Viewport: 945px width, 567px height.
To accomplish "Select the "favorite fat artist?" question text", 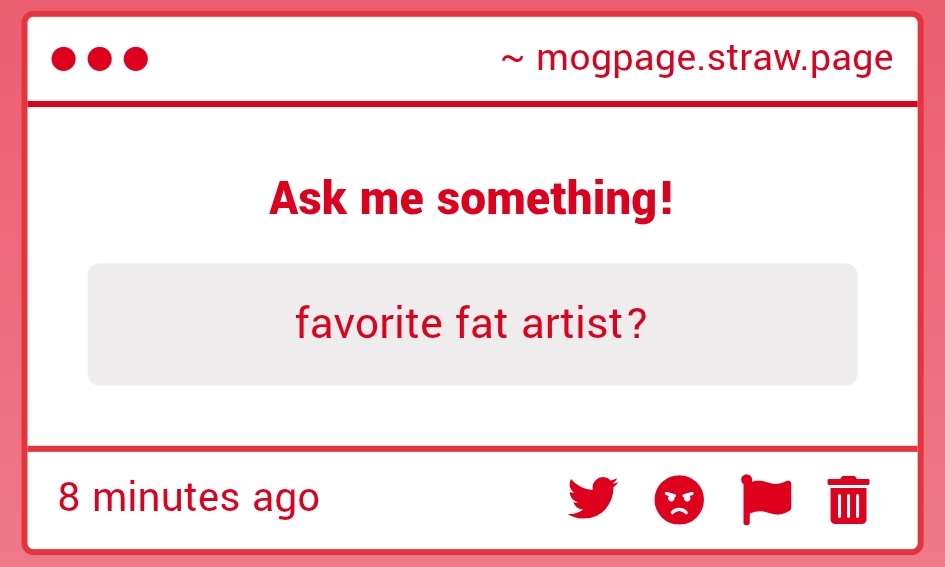I will click(471, 324).
